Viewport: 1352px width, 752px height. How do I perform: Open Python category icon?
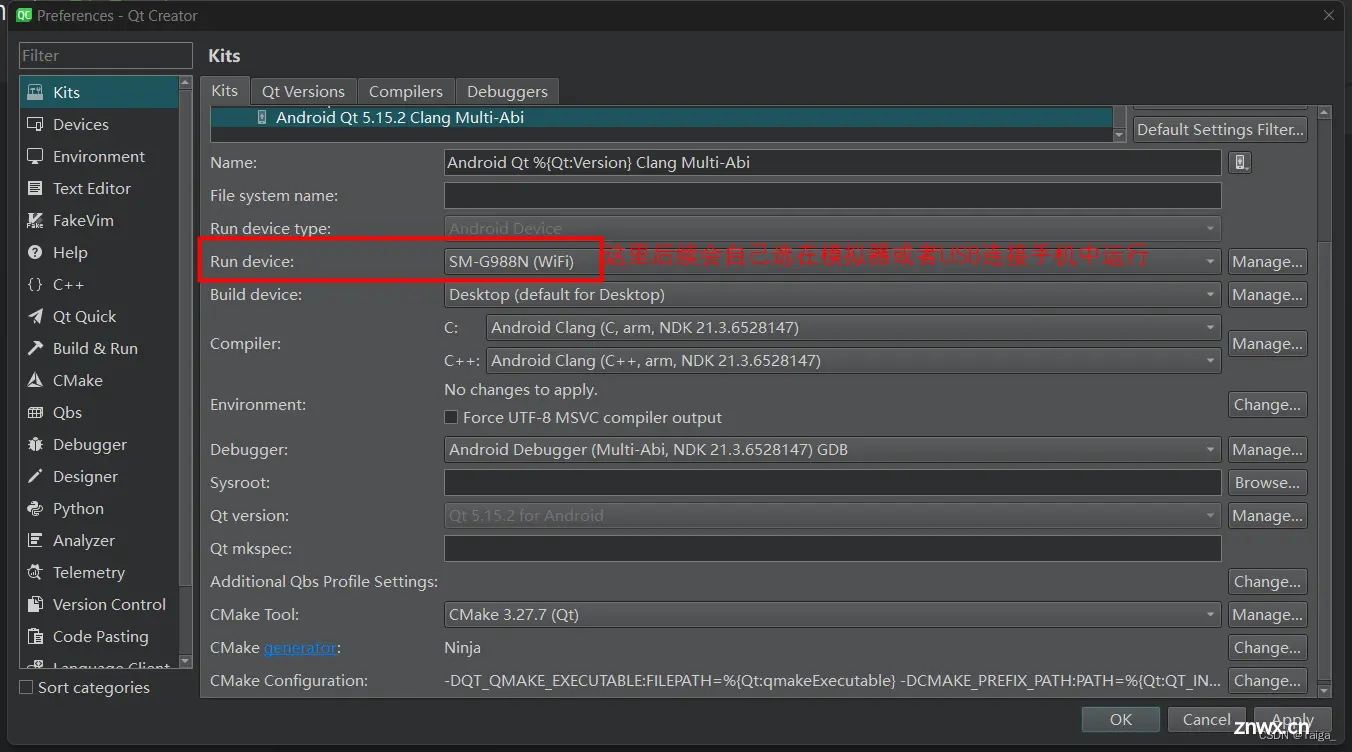[x=35, y=508]
